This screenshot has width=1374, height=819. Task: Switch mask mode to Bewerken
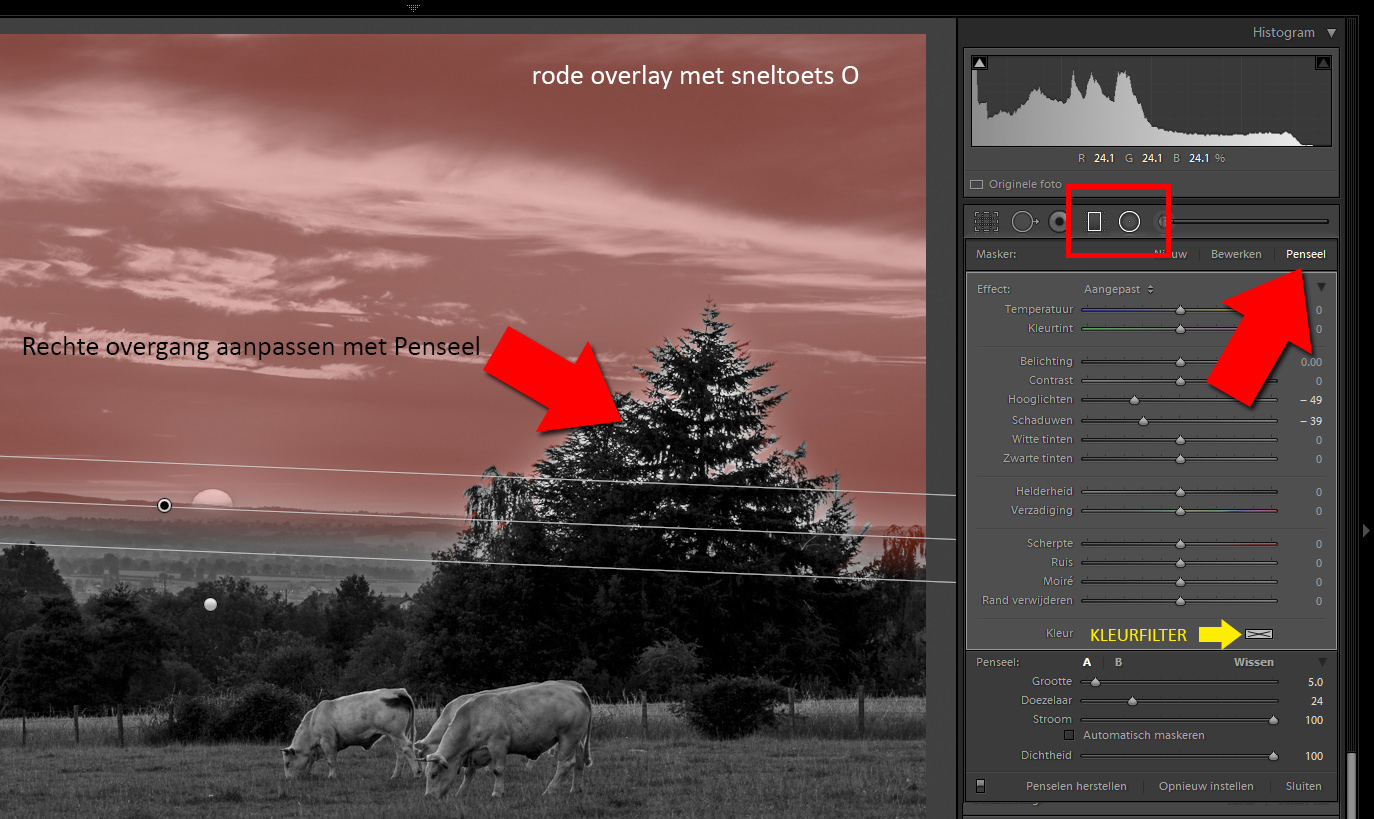[x=1235, y=254]
